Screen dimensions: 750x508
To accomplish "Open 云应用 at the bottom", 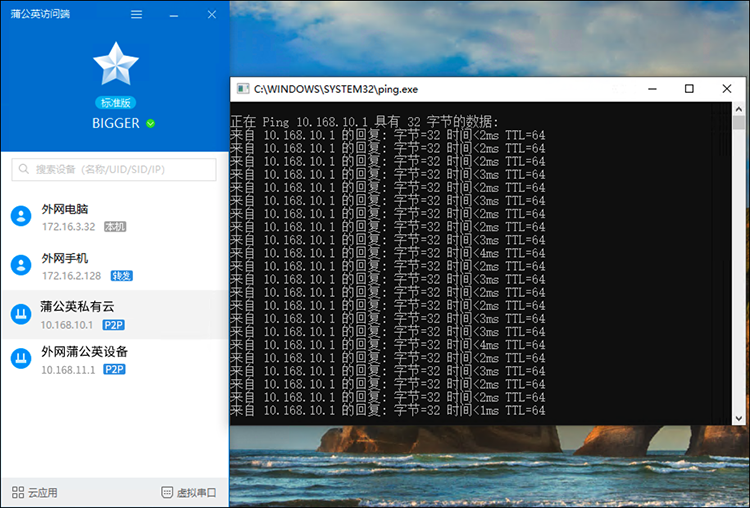I will pyautogui.click(x=34, y=493).
